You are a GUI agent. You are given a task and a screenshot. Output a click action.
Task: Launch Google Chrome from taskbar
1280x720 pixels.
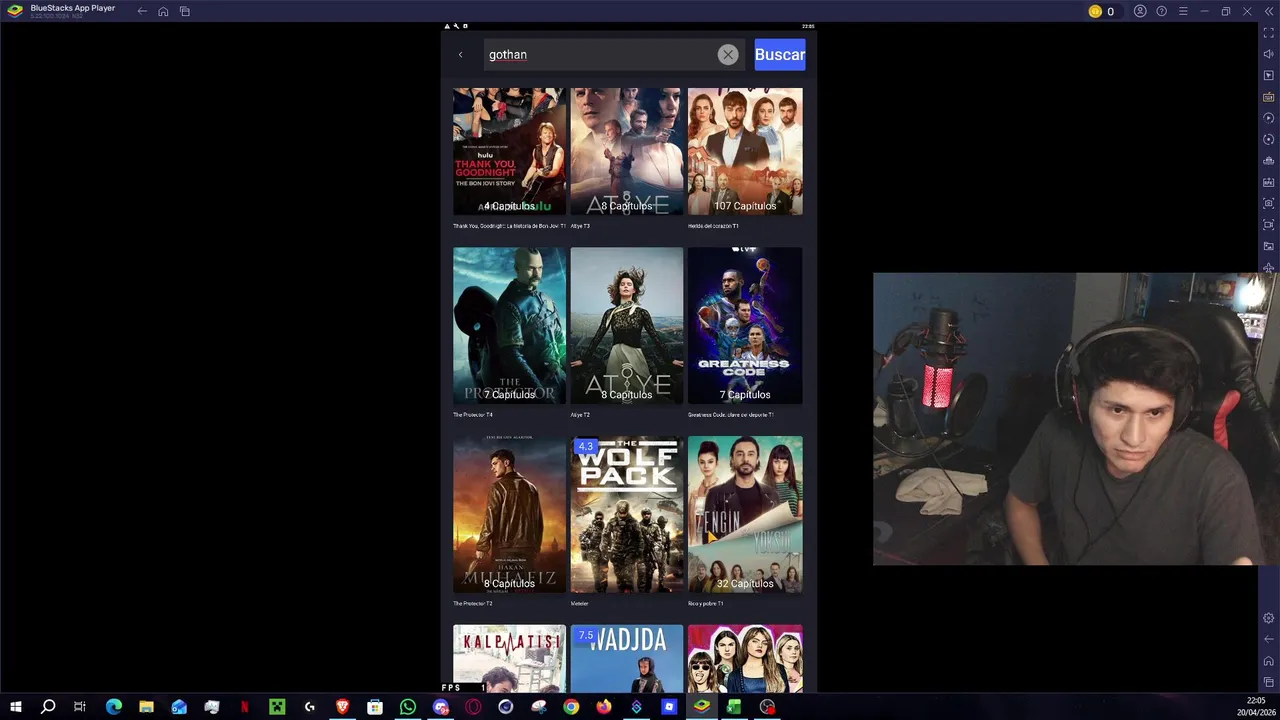pyautogui.click(x=570, y=707)
